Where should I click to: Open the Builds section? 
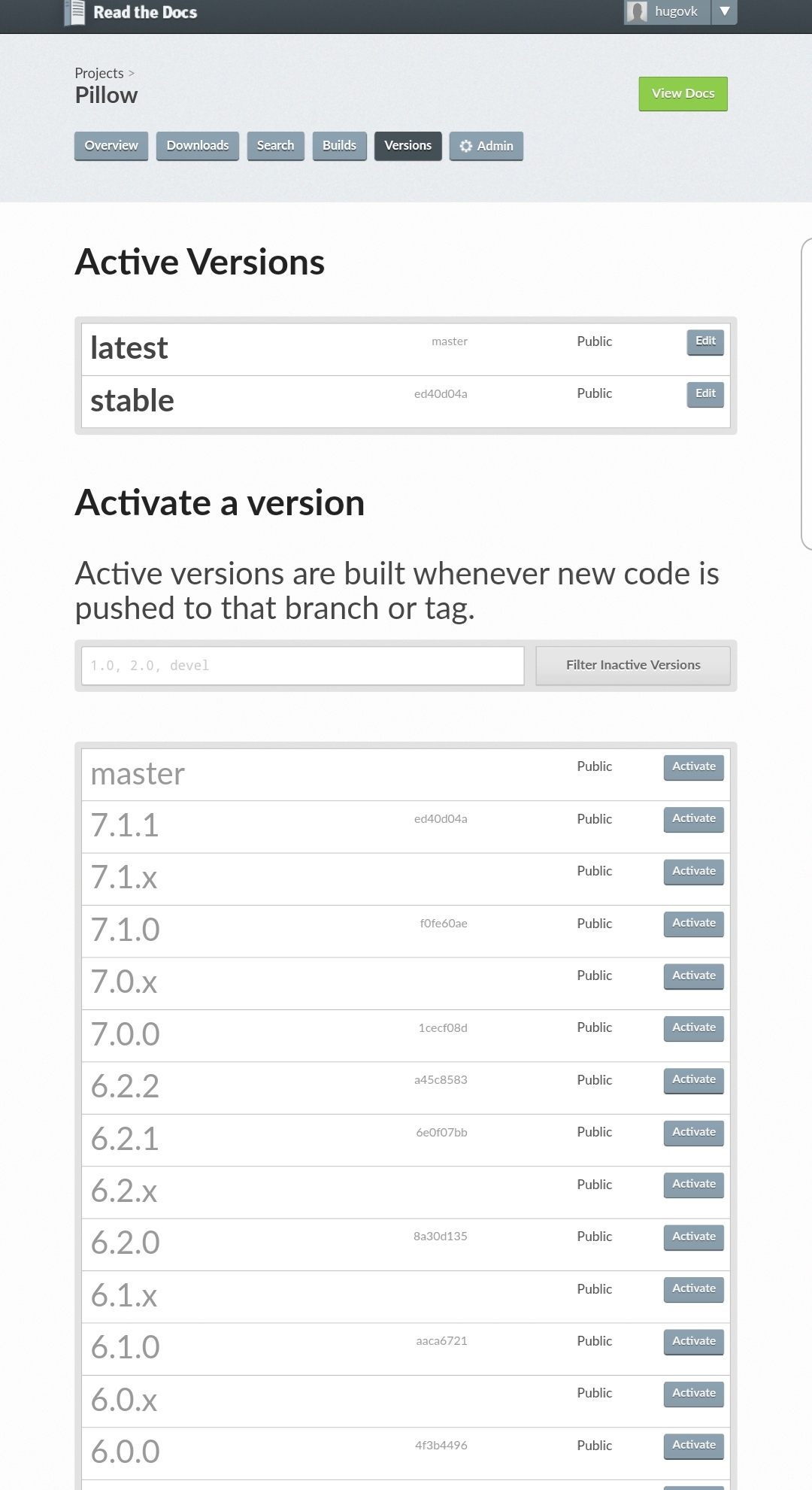pos(338,145)
